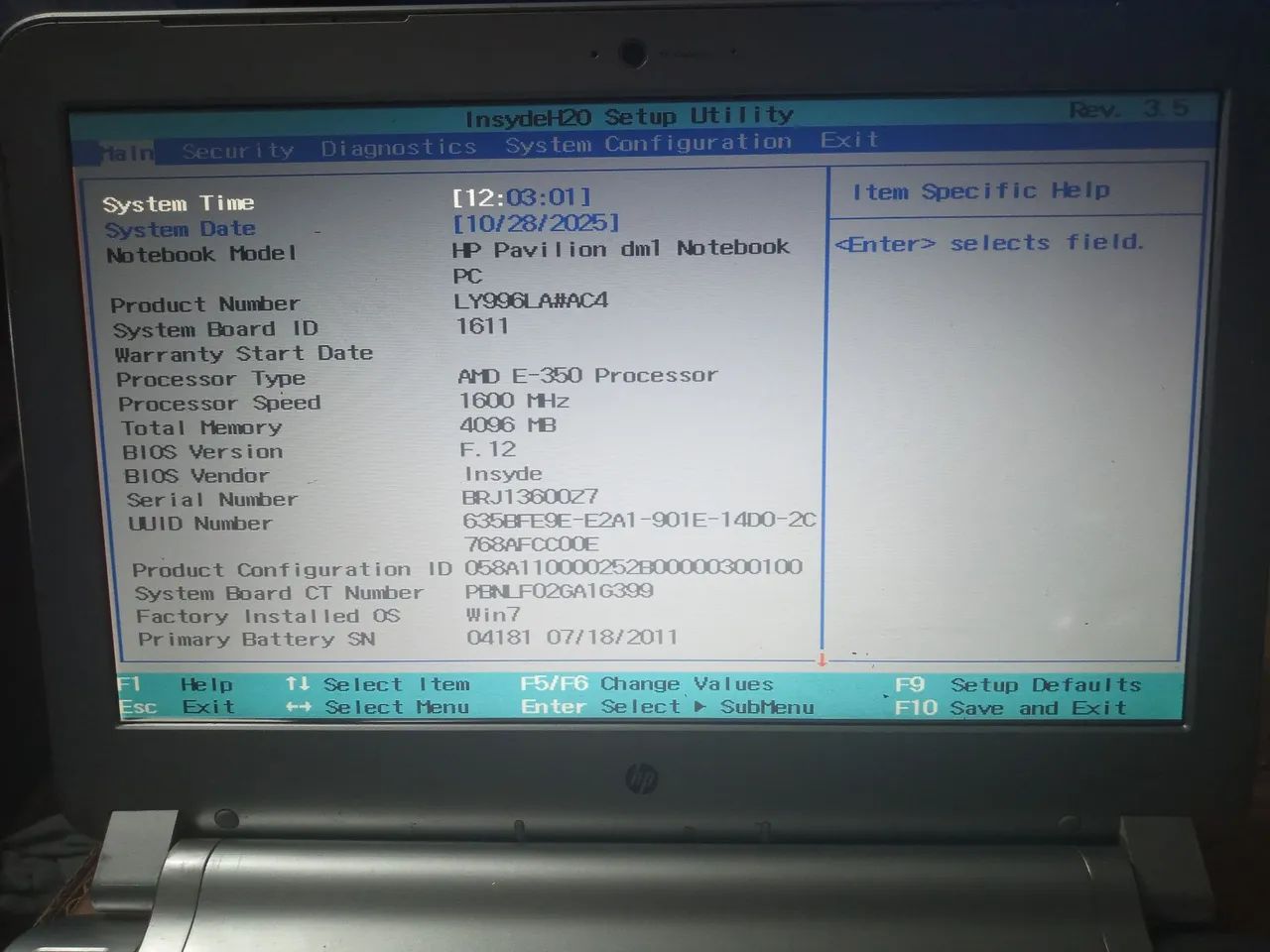
Task: Switch to the System Configuration tab
Action: [x=648, y=144]
